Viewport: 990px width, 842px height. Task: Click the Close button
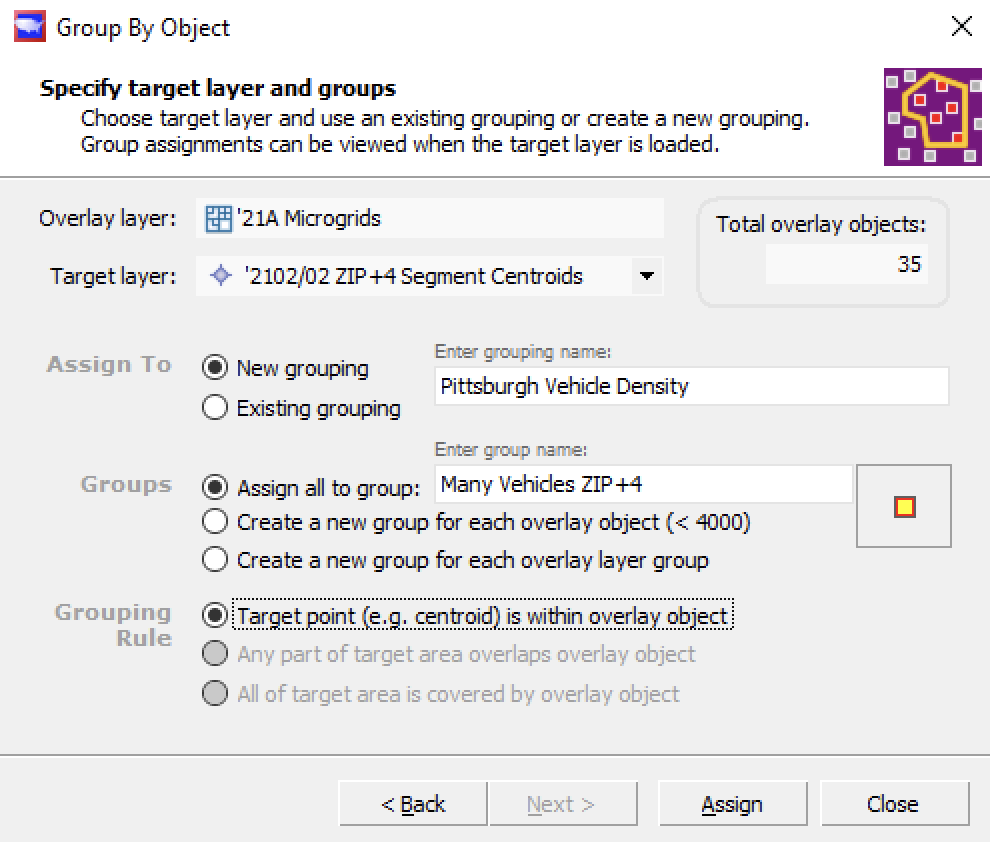[893, 803]
